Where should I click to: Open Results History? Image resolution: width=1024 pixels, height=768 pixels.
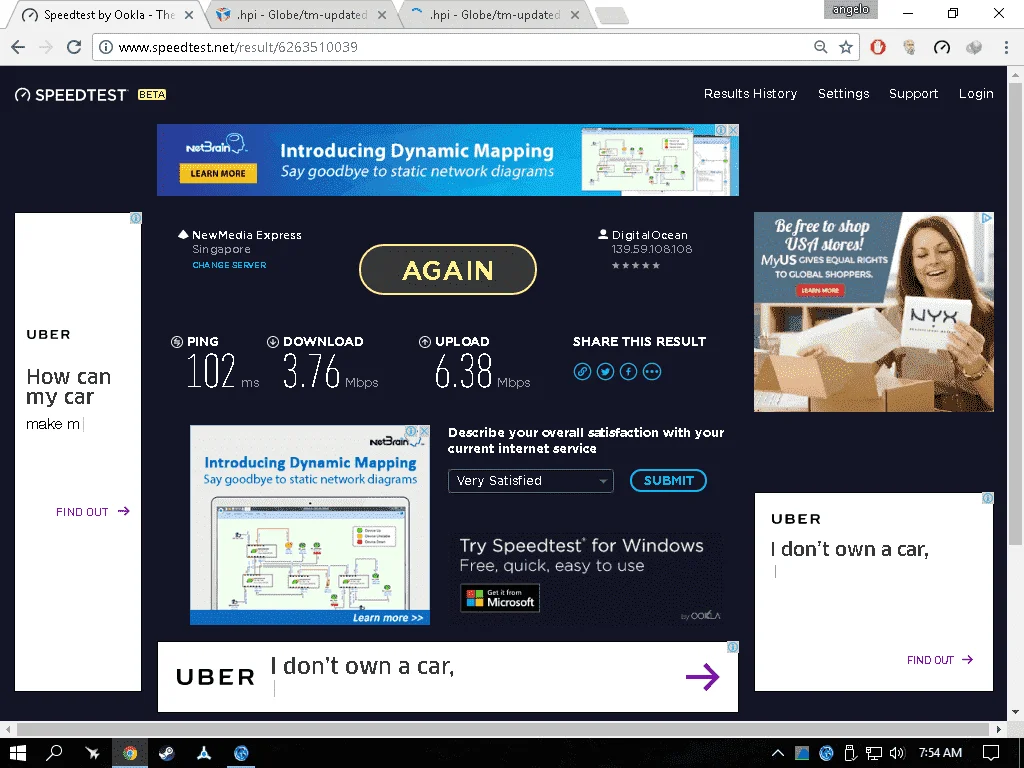click(750, 93)
